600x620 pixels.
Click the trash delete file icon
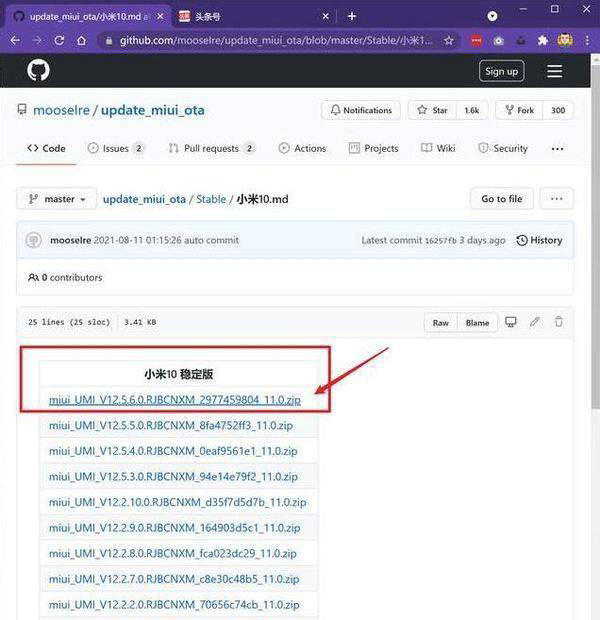click(559, 322)
